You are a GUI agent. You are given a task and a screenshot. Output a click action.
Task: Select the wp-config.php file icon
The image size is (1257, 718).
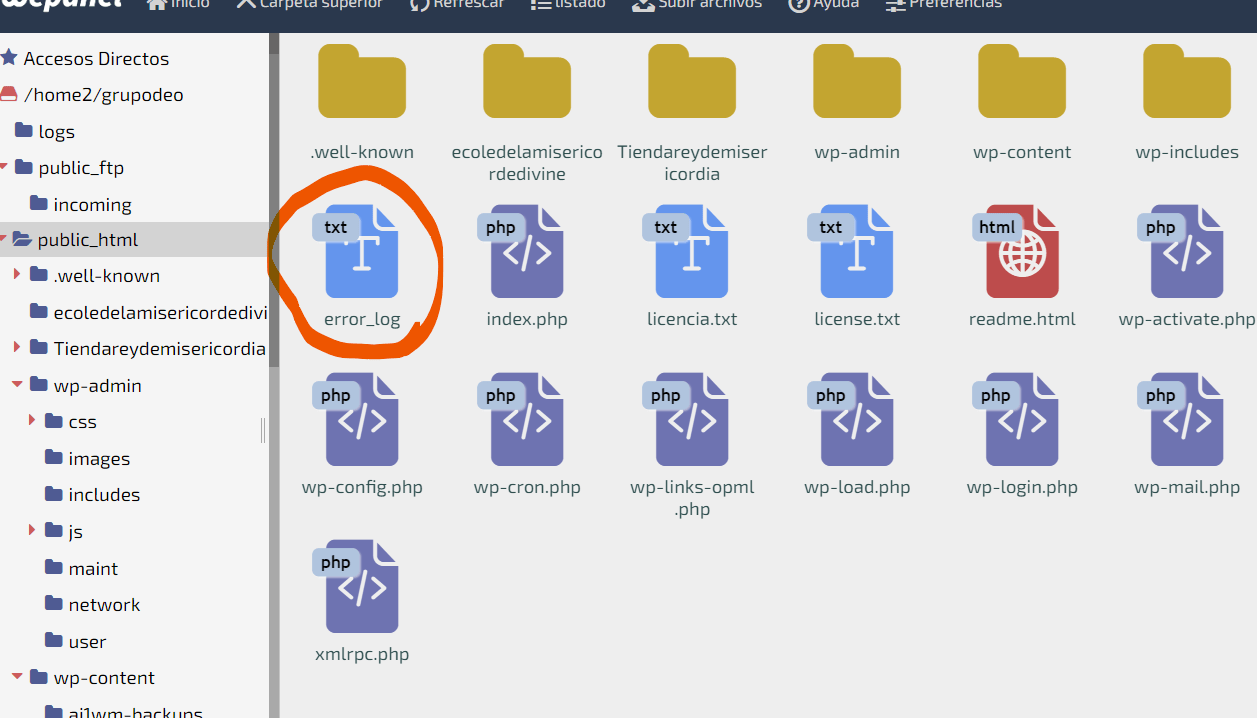pos(356,420)
